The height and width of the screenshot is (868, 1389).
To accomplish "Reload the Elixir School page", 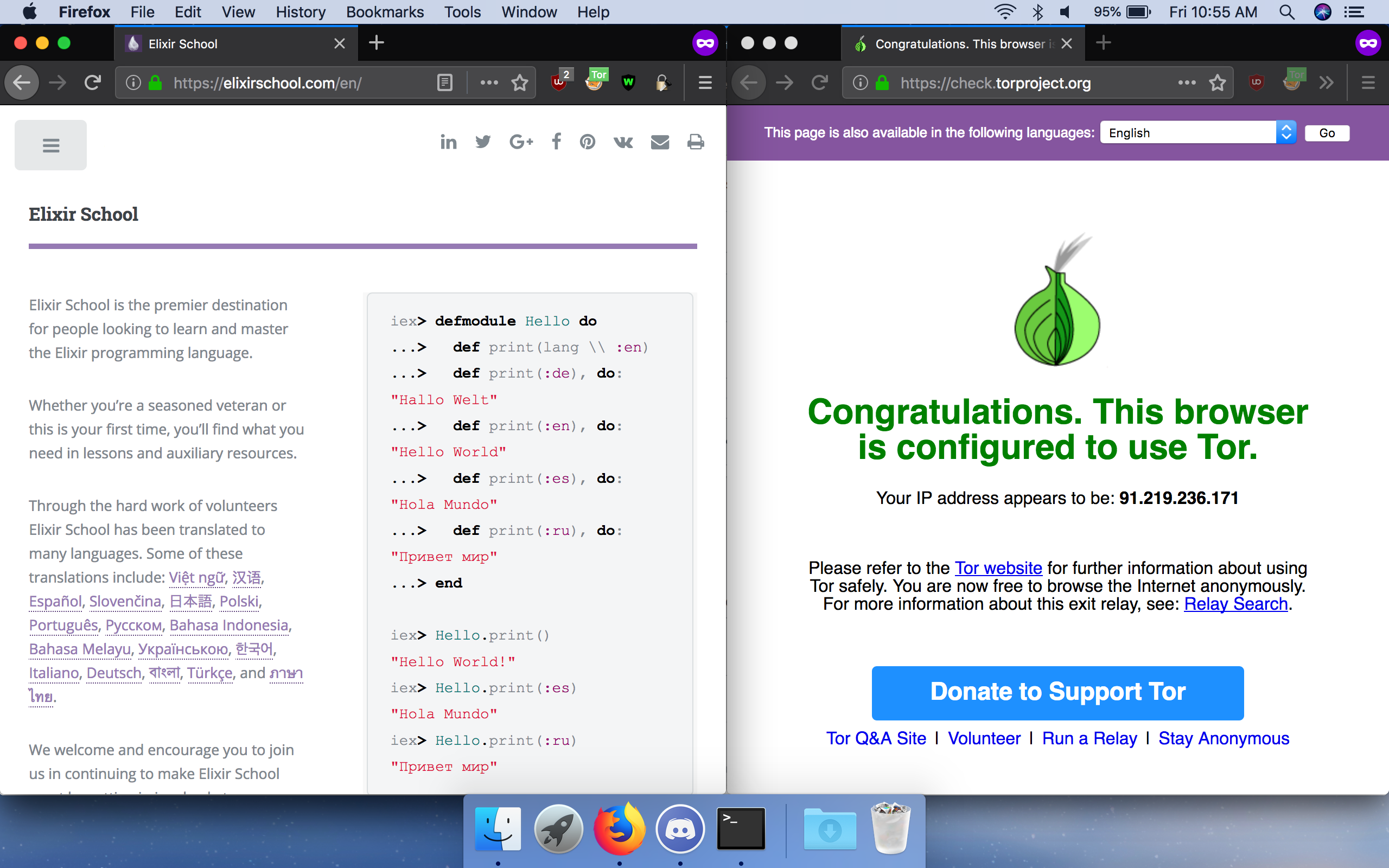I will [x=92, y=82].
